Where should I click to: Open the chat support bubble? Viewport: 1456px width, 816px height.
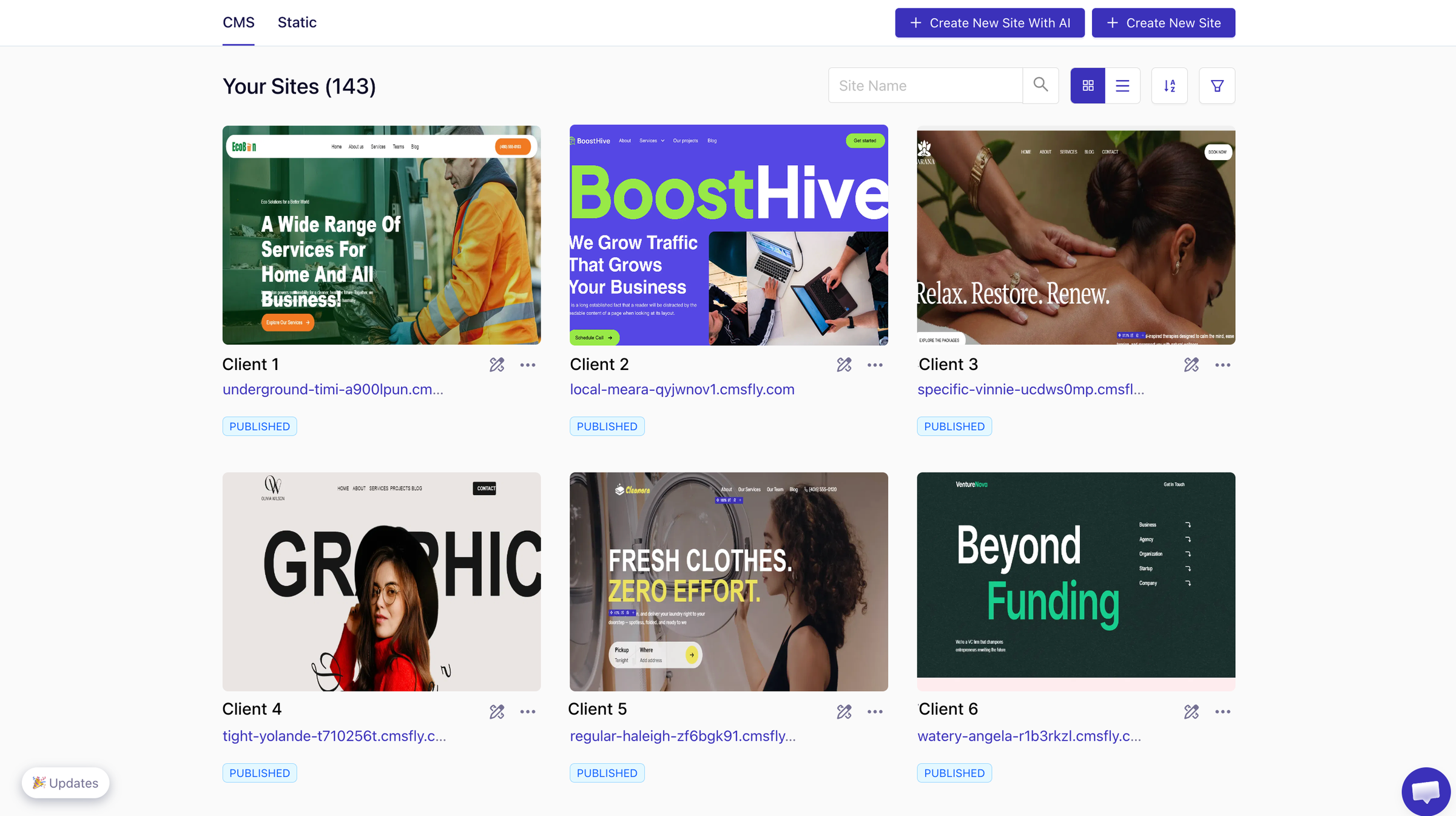click(x=1425, y=791)
